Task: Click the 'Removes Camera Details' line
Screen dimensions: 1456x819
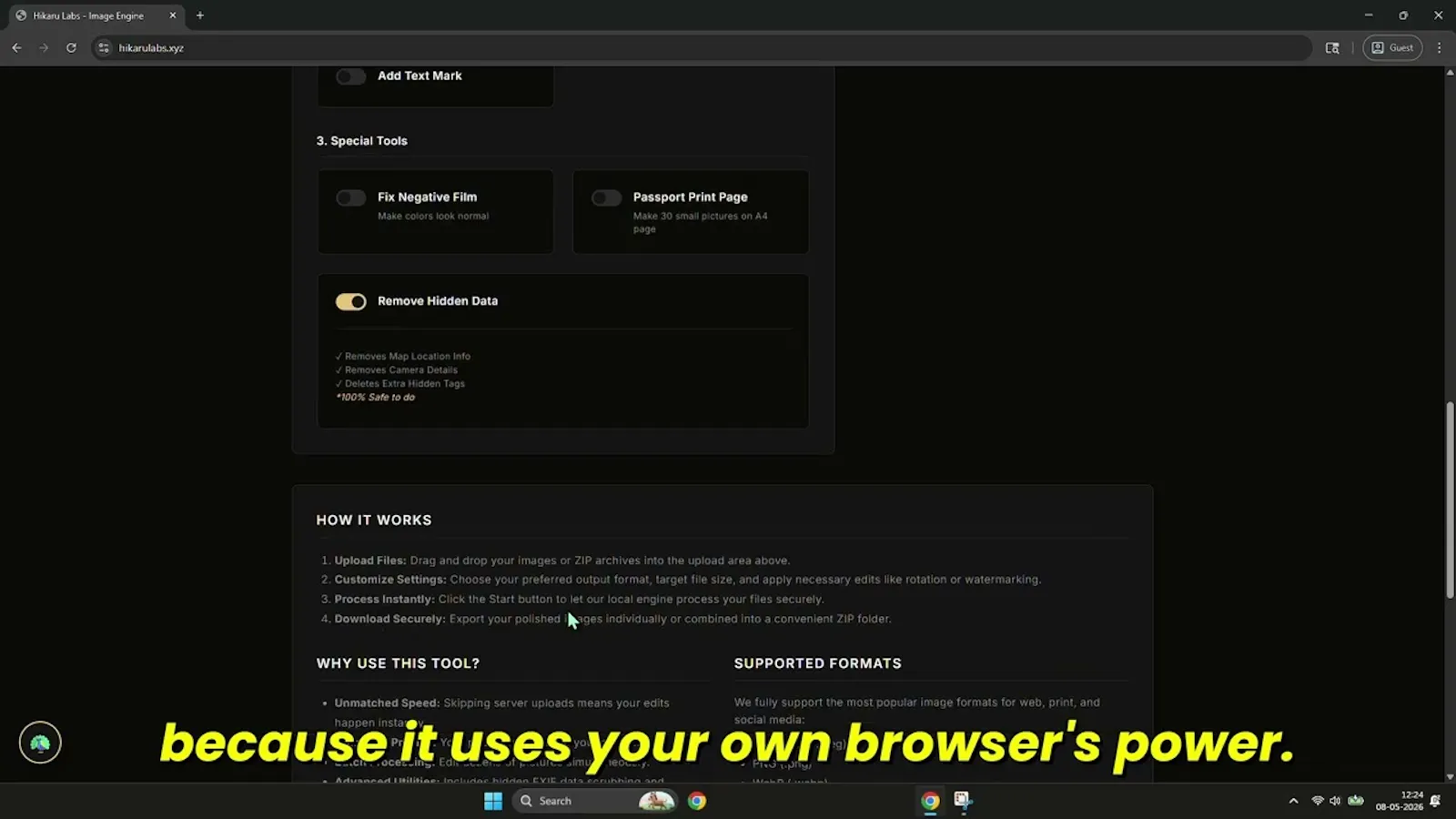Action: [397, 370]
